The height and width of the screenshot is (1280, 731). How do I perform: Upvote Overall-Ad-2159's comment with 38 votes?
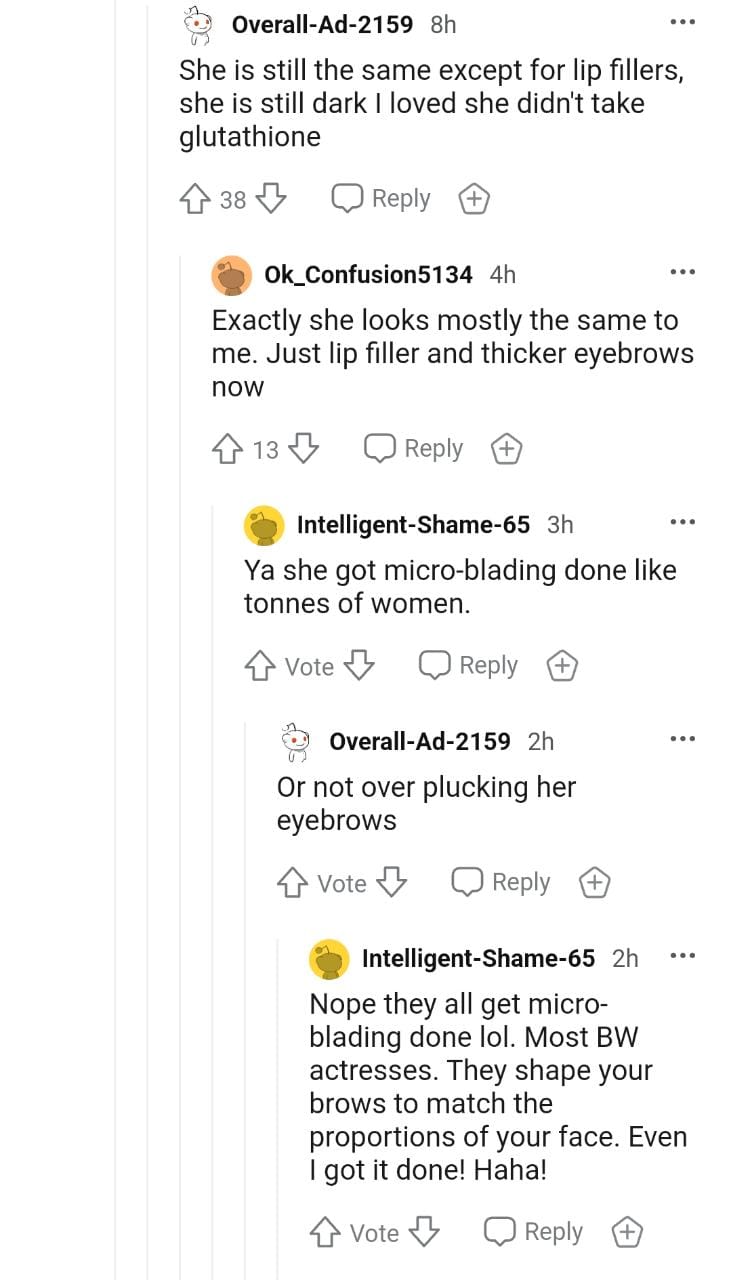tap(193, 199)
